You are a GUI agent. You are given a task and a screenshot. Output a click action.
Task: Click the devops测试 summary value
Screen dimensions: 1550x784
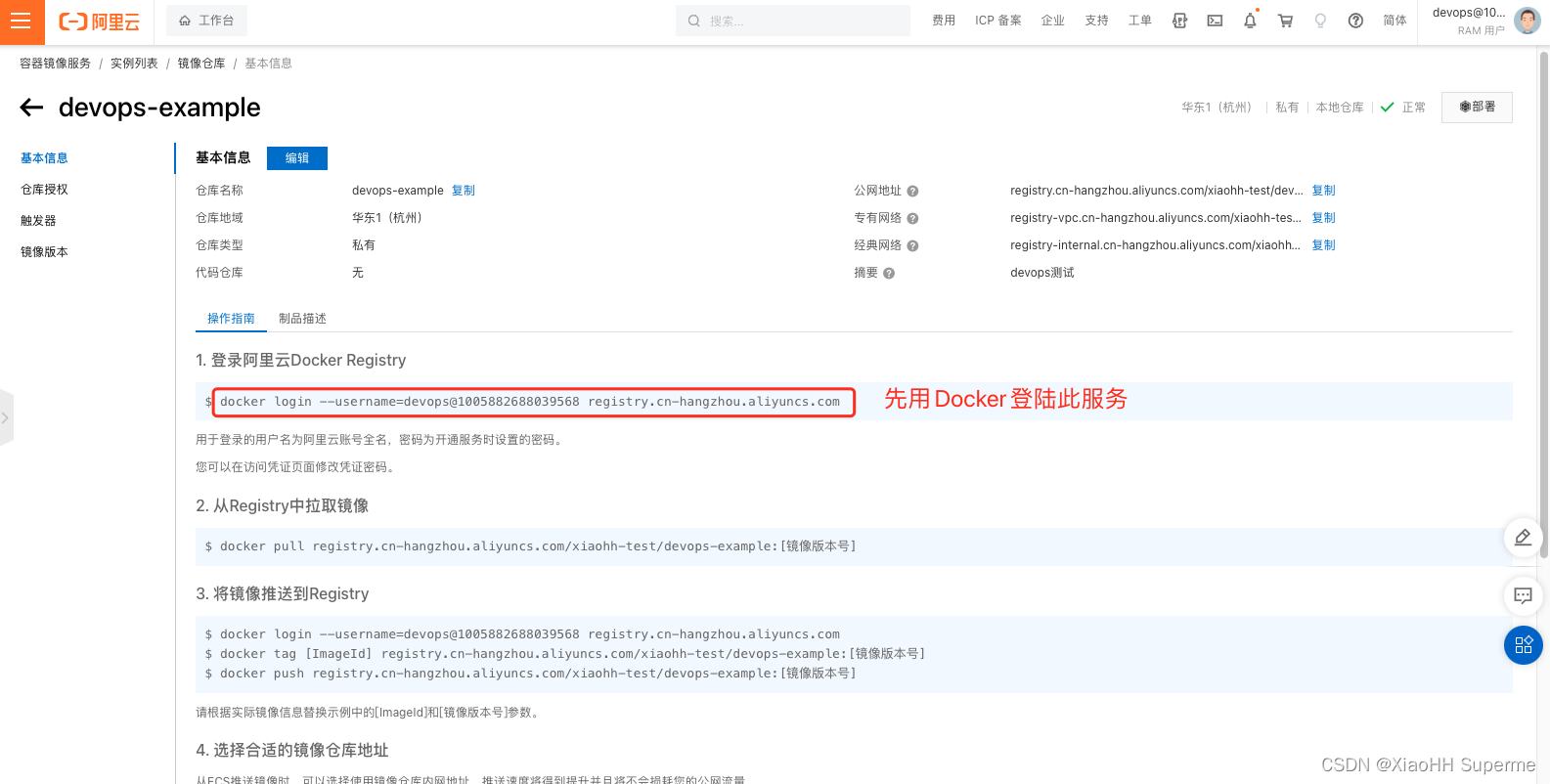(x=1042, y=273)
